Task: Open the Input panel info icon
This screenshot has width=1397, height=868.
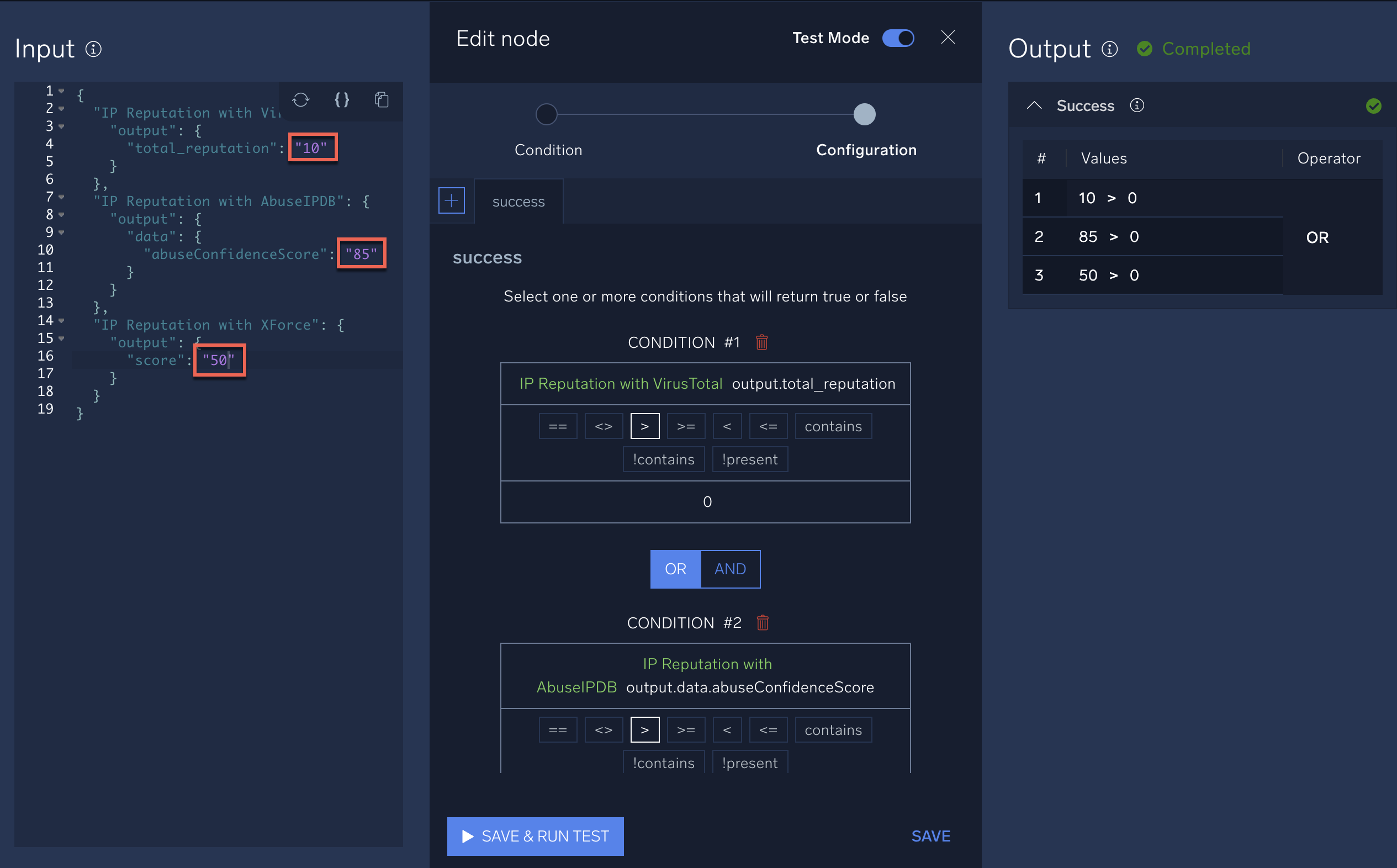Action: [92, 49]
